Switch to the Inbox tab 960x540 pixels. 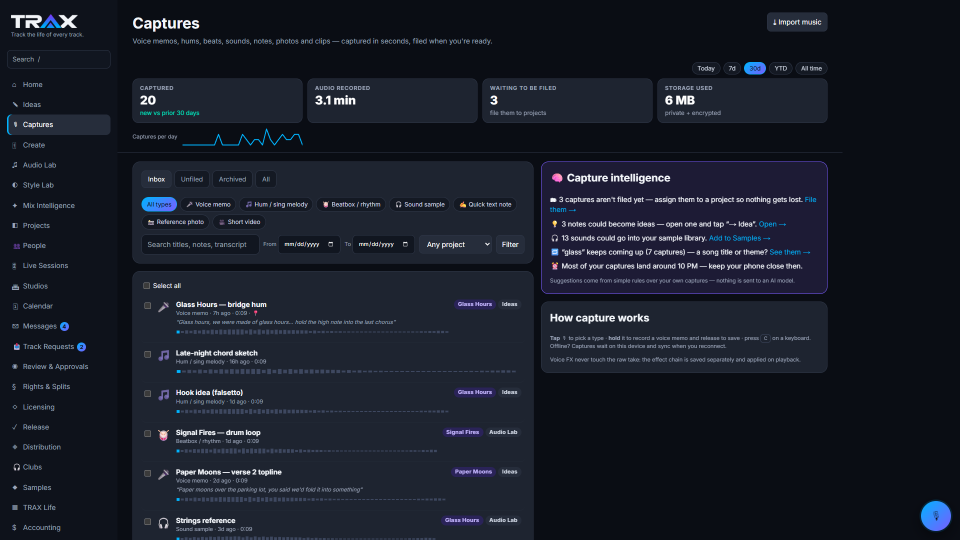[x=156, y=179]
